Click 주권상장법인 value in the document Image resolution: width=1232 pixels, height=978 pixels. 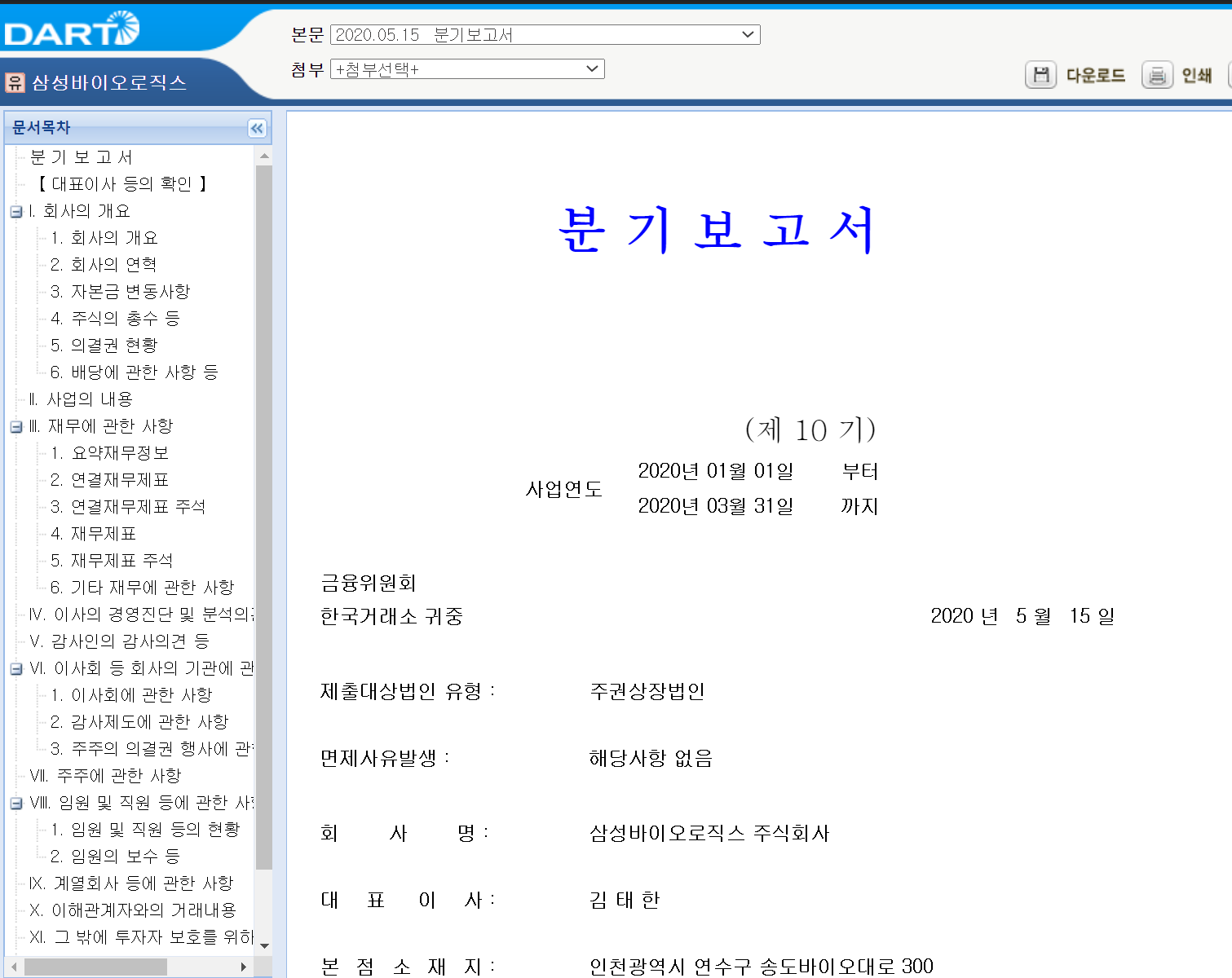(x=647, y=692)
